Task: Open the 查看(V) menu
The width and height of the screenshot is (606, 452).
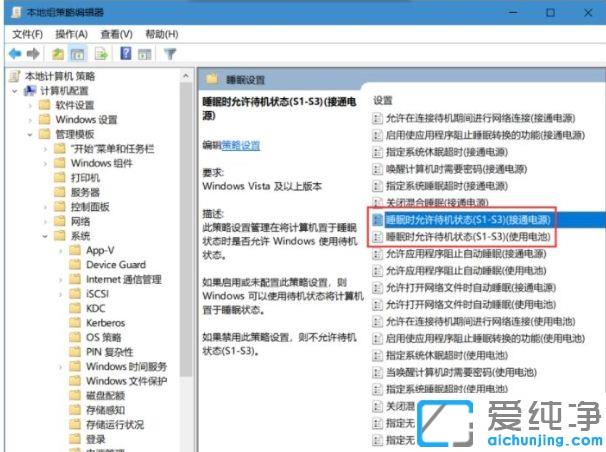Action: coord(116,34)
